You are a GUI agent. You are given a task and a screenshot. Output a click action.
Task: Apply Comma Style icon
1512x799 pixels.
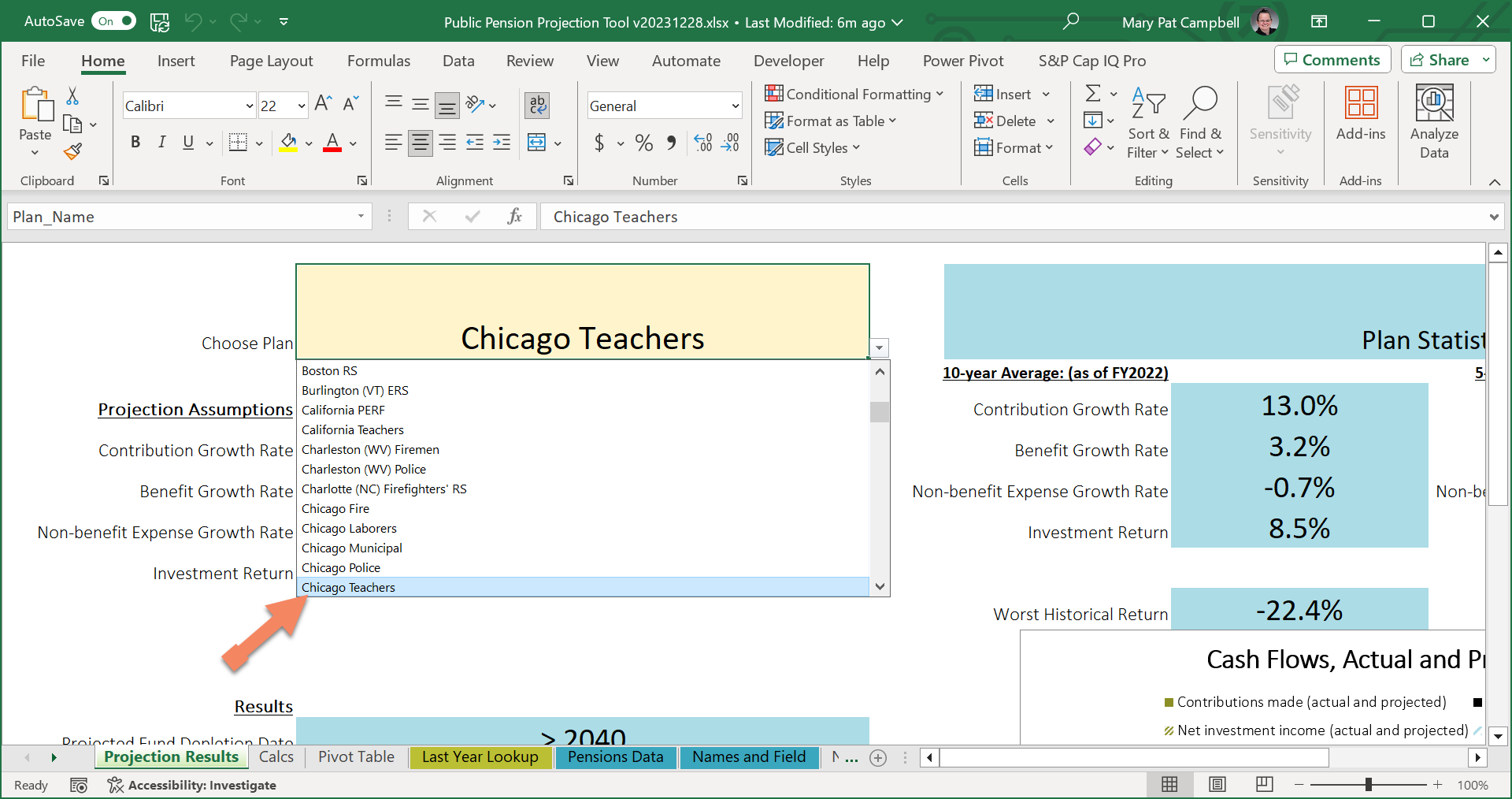pyautogui.click(x=672, y=143)
